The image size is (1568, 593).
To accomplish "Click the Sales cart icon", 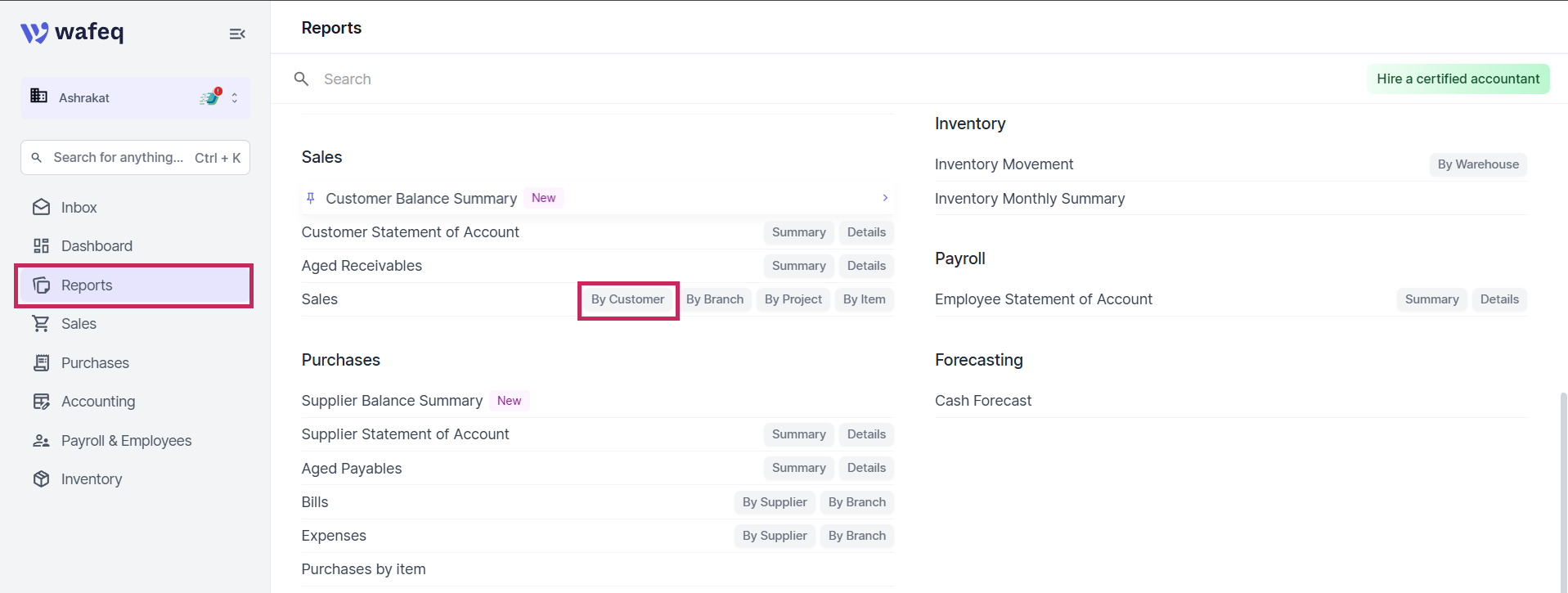I will point(41,324).
